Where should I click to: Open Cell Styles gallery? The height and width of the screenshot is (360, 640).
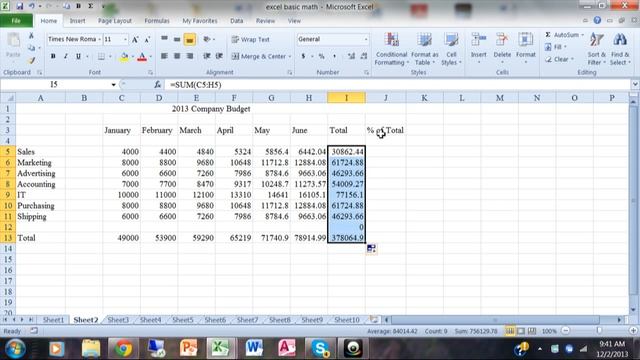451,49
